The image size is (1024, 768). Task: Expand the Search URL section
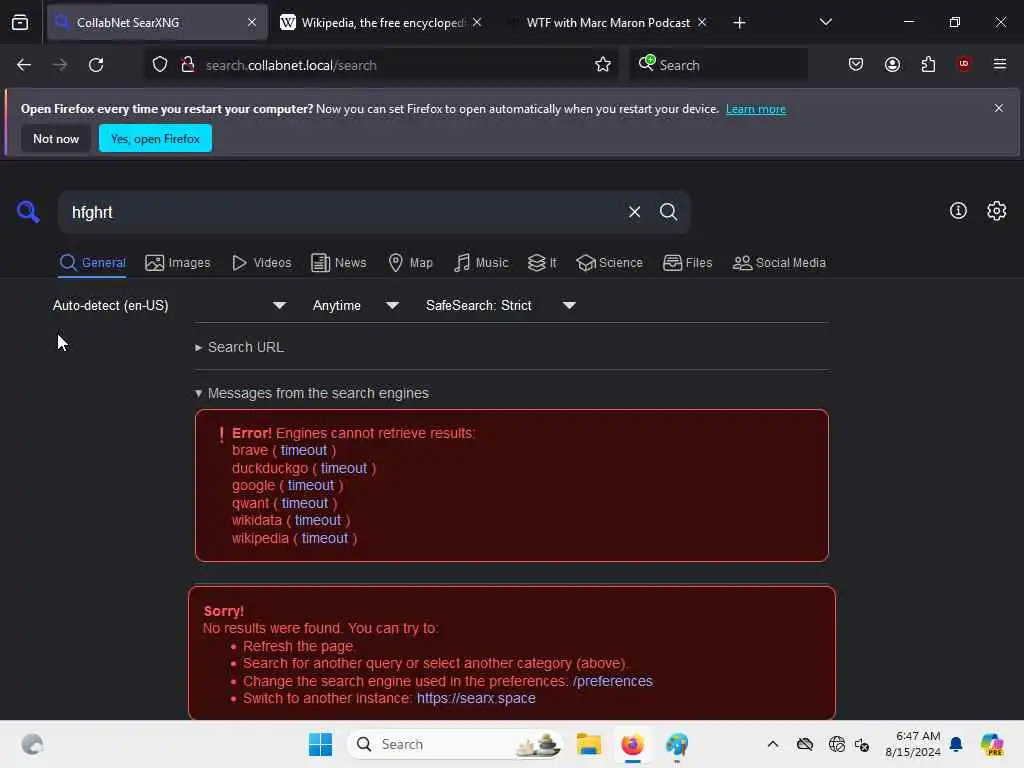pyautogui.click(x=239, y=347)
